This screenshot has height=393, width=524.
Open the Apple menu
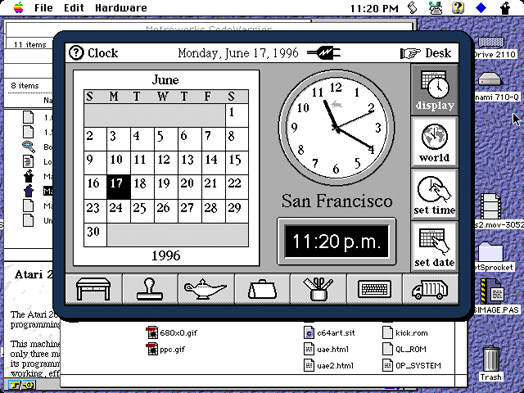[19, 7]
